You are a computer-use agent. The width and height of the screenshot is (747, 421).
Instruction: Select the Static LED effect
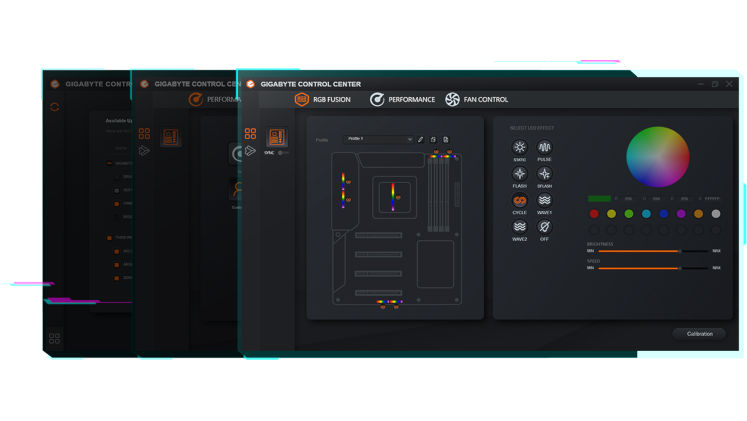tap(519, 148)
